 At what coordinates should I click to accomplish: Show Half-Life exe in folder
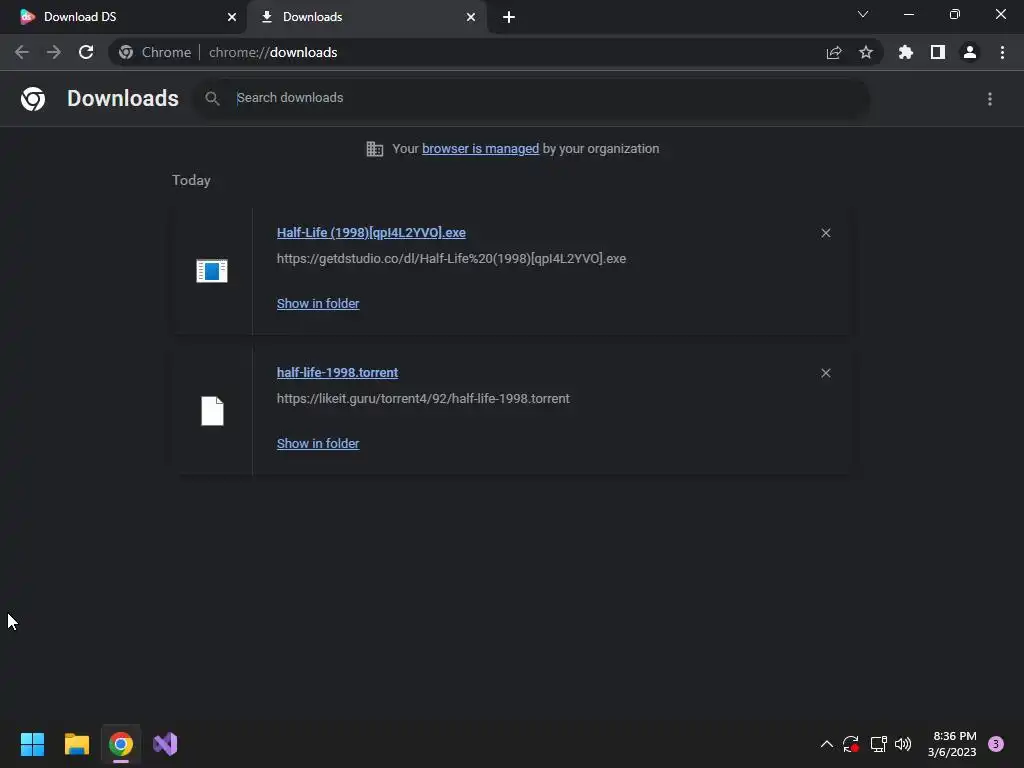[318, 304]
